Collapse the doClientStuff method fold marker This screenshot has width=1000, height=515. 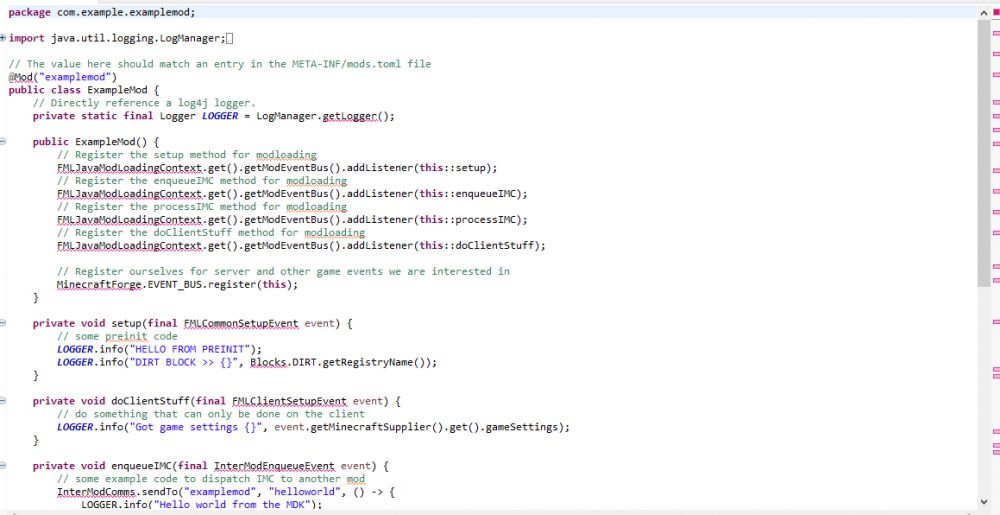3,401
